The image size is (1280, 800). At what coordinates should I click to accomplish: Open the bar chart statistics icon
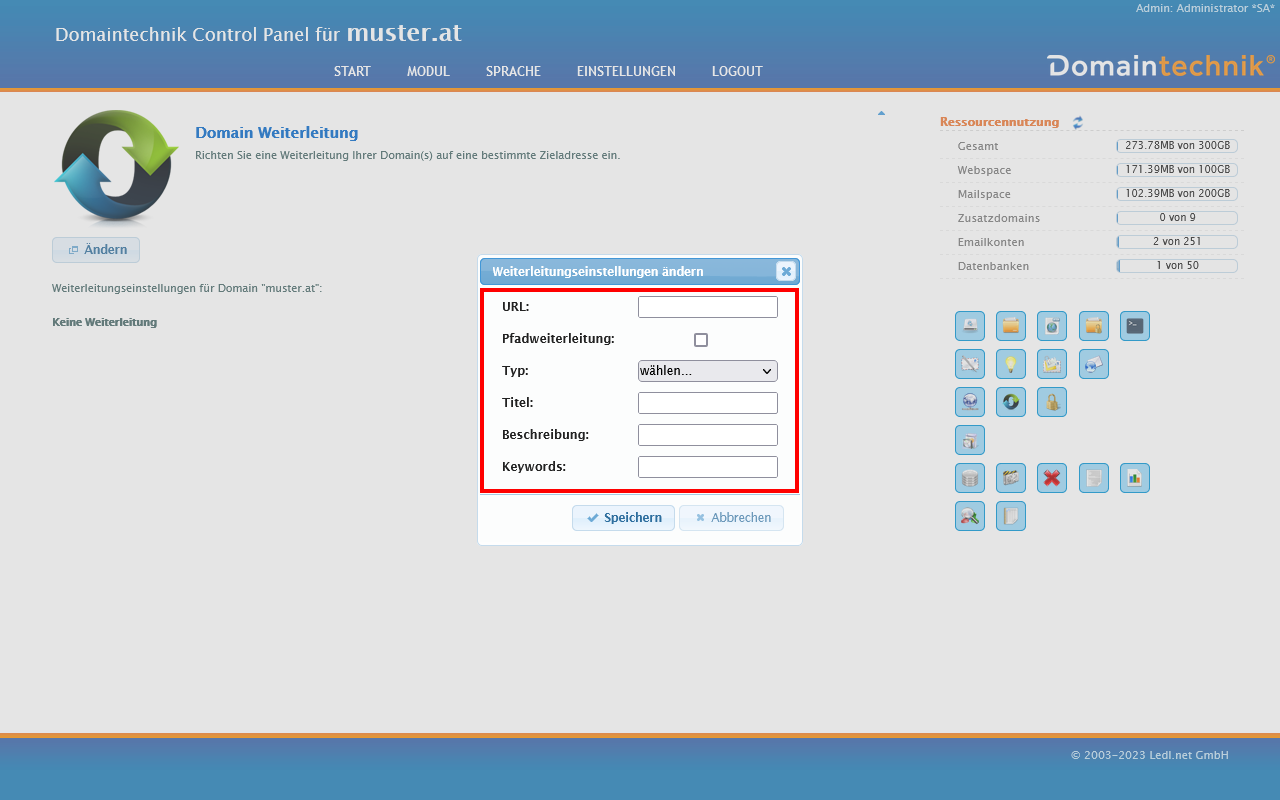point(1134,478)
